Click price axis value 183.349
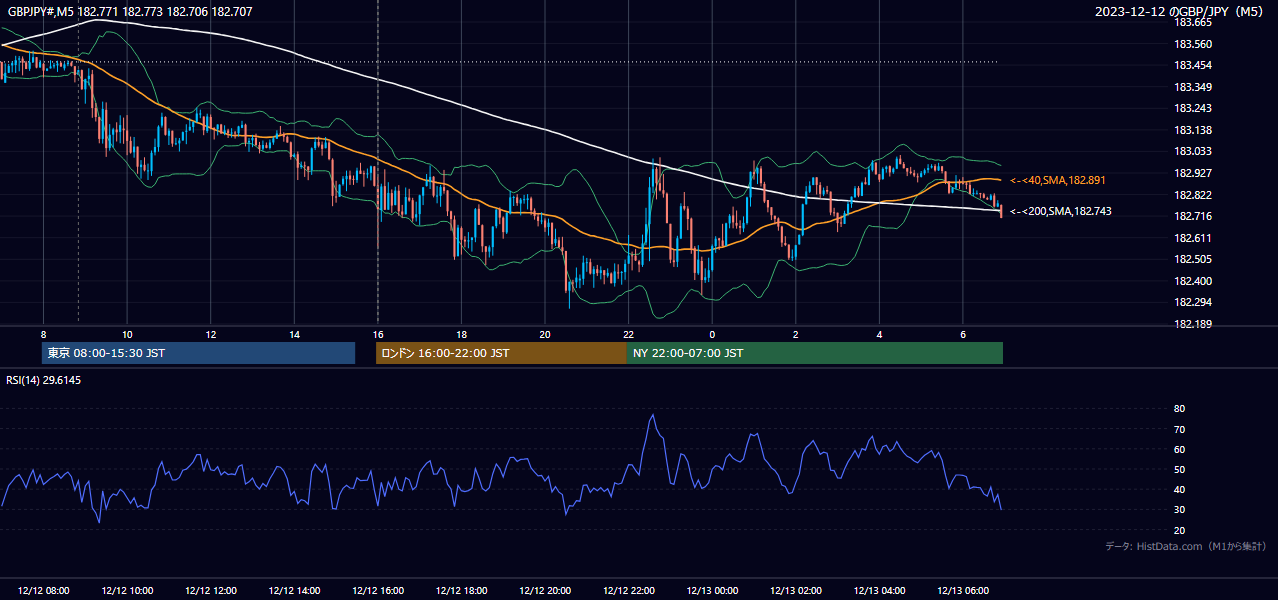 1192,87
